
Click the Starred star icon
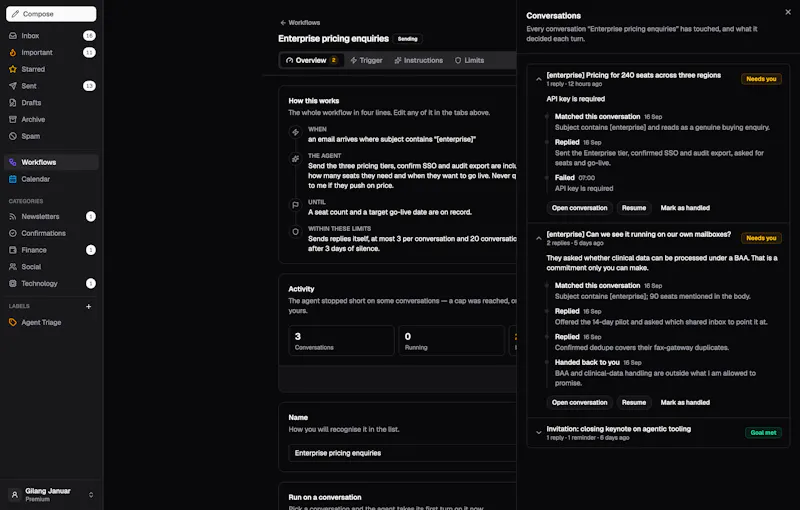pyautogui.click(x=13, y=69)
